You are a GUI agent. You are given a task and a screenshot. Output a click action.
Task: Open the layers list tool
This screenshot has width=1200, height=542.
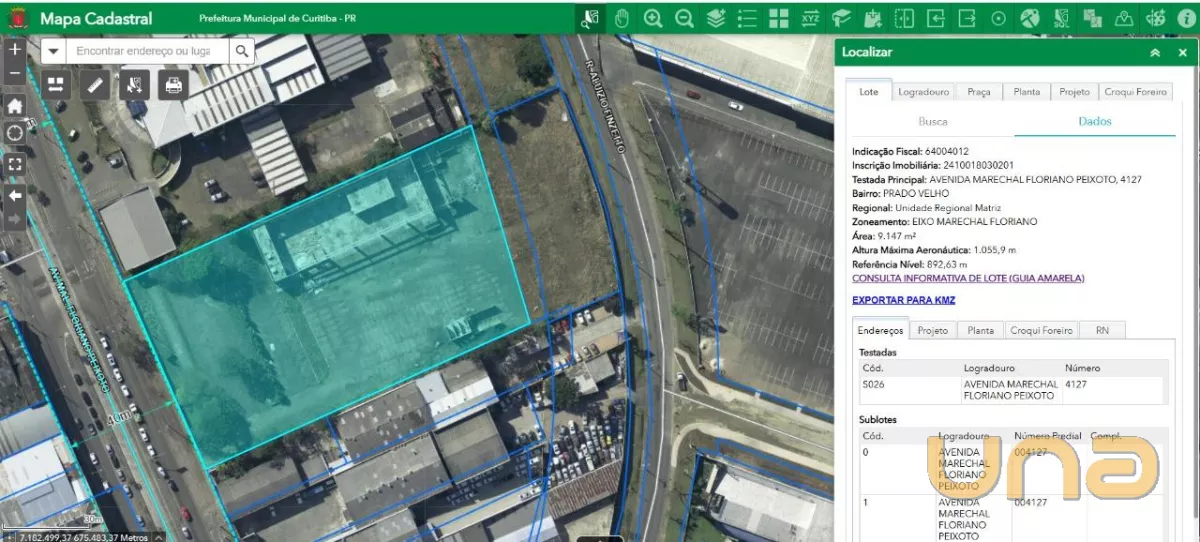[x=747, y=18]
